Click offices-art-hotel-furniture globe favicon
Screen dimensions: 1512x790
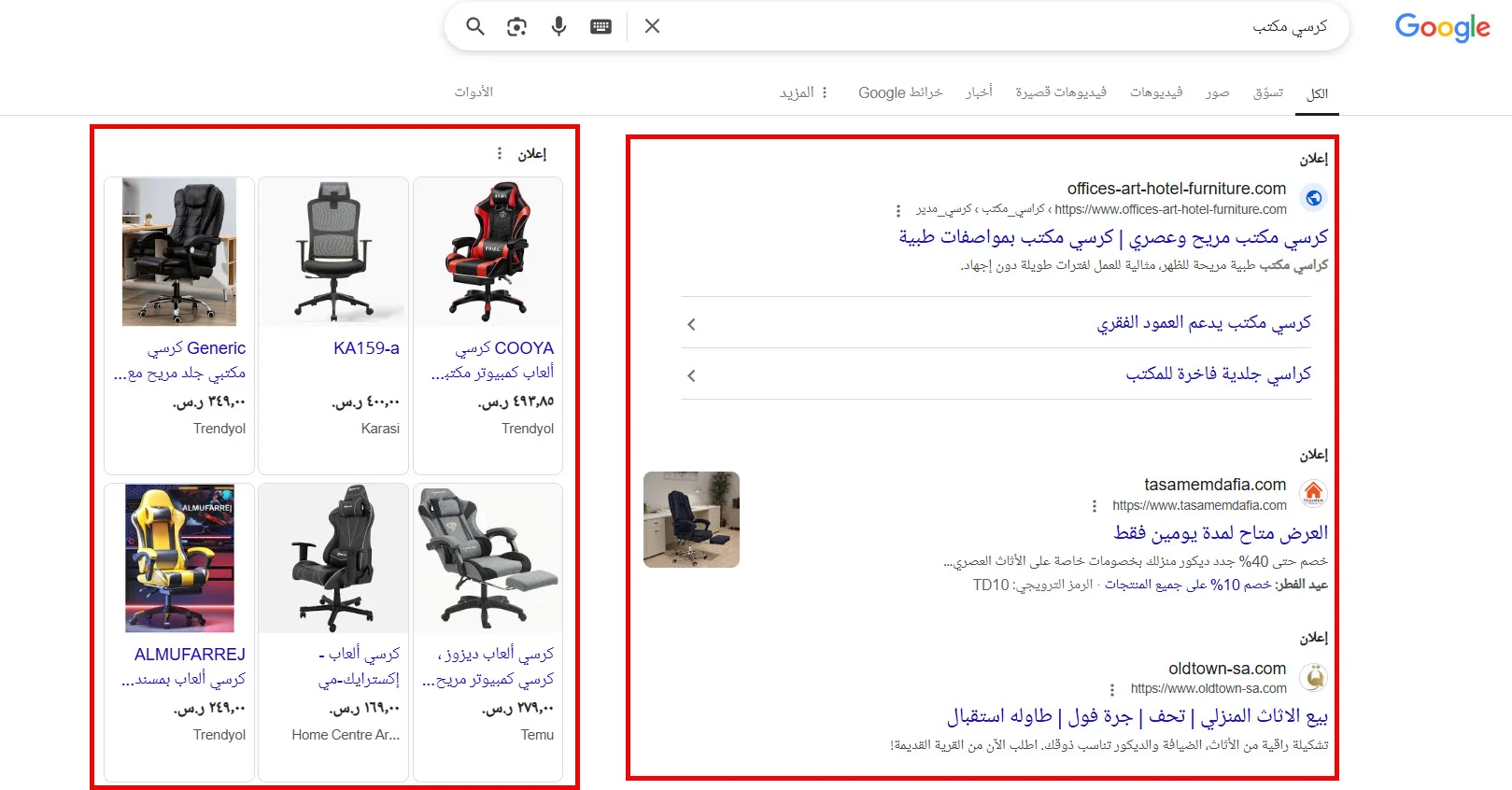[1313, 198]
